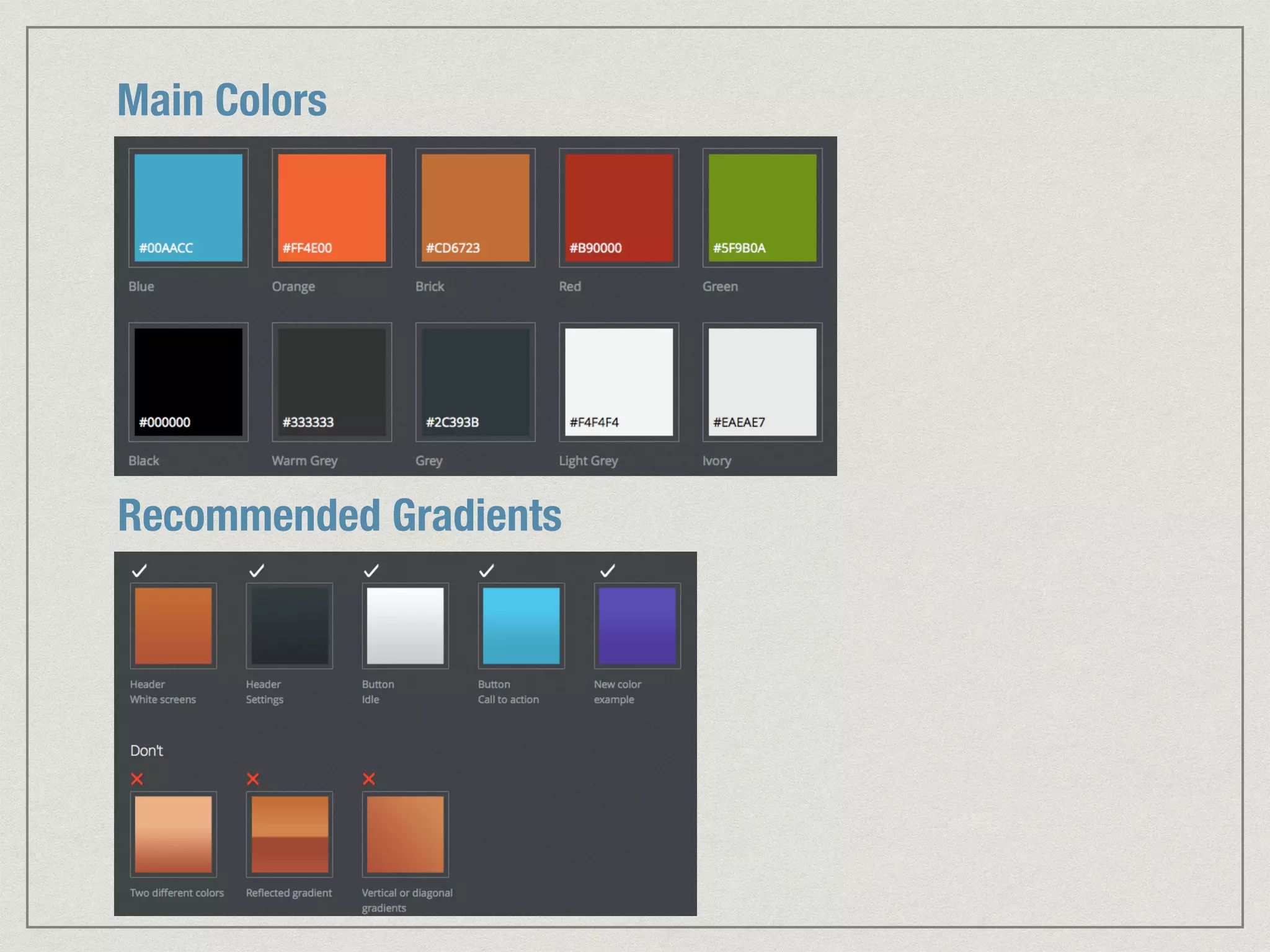Screen dimensions: 1270x952
Task: Select the Header Settings gradient swatch
Action: click(x=290, y=626)
